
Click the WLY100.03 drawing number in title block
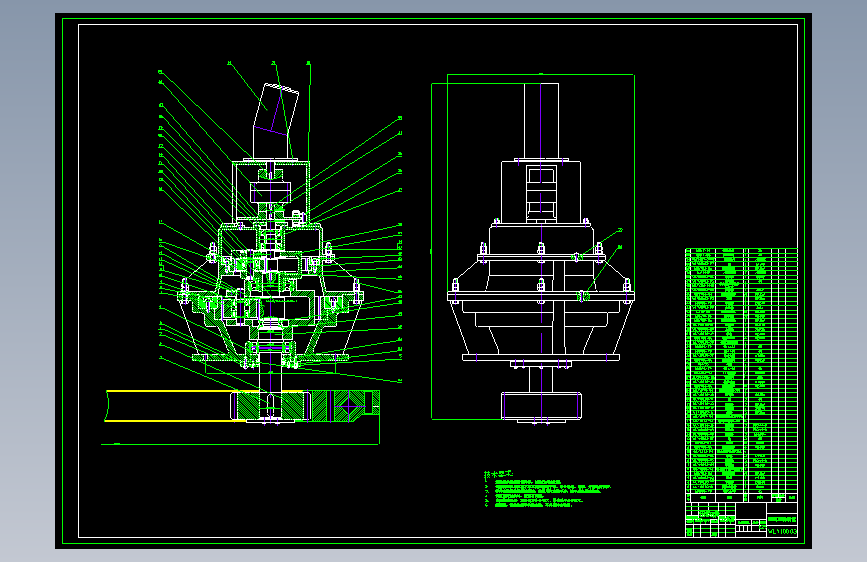point(782,532)
